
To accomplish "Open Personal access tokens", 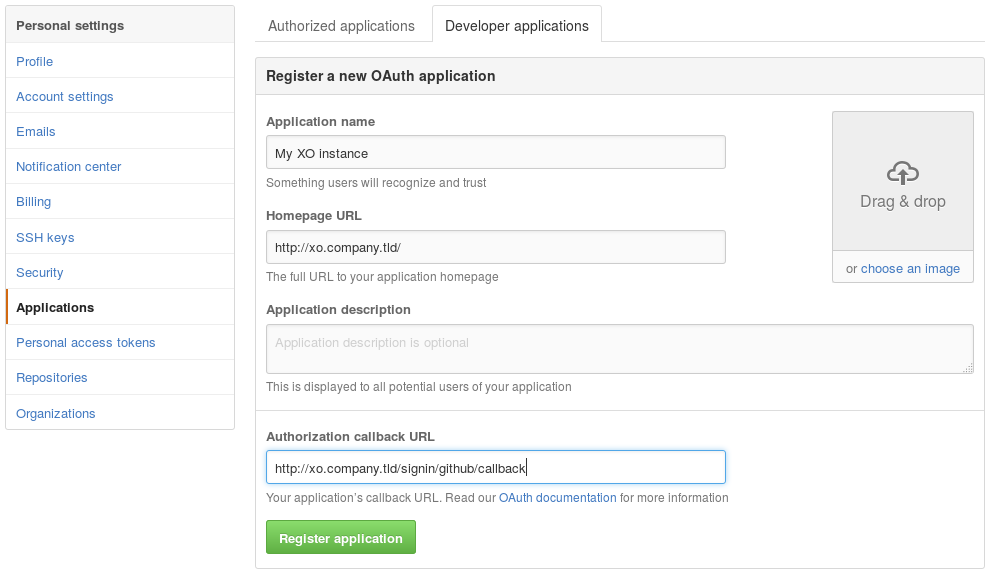I will point(120,342).
